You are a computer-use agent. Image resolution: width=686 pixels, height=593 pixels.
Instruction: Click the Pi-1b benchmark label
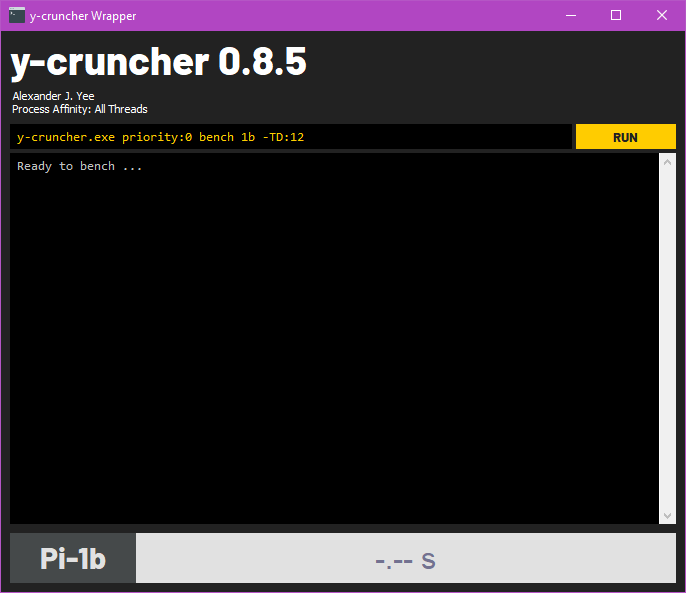click(73, 558)
